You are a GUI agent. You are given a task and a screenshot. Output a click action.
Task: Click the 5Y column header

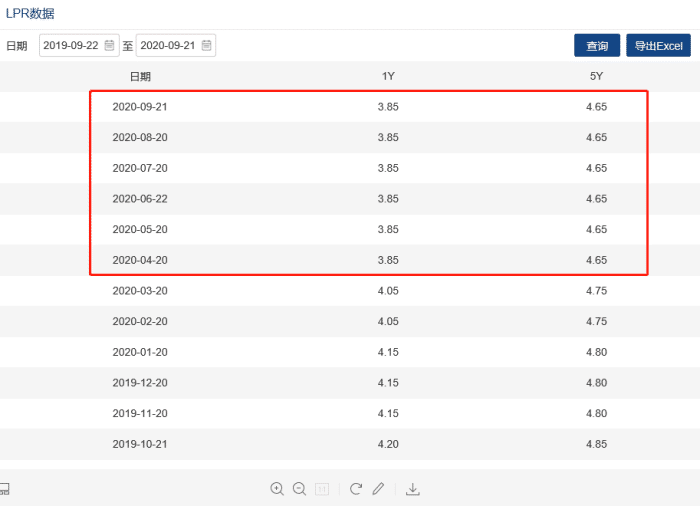(596, 77)
